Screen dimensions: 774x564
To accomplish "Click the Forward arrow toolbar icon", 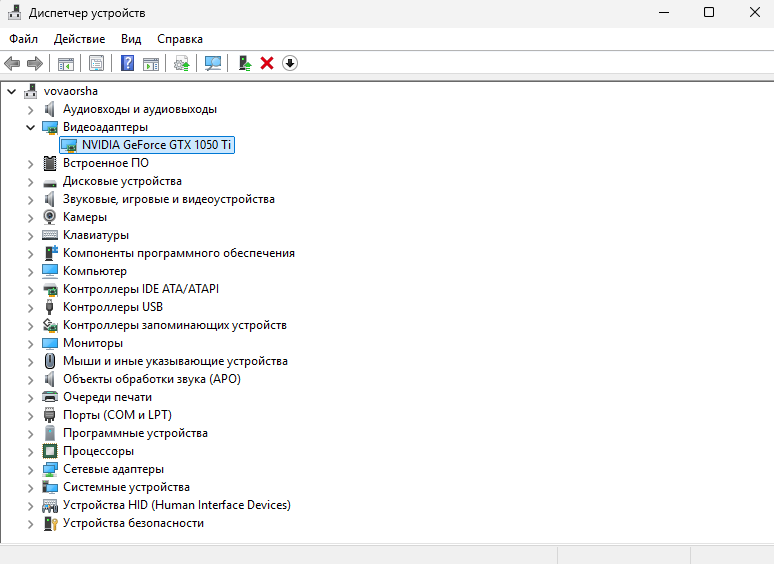I will 35,63.
